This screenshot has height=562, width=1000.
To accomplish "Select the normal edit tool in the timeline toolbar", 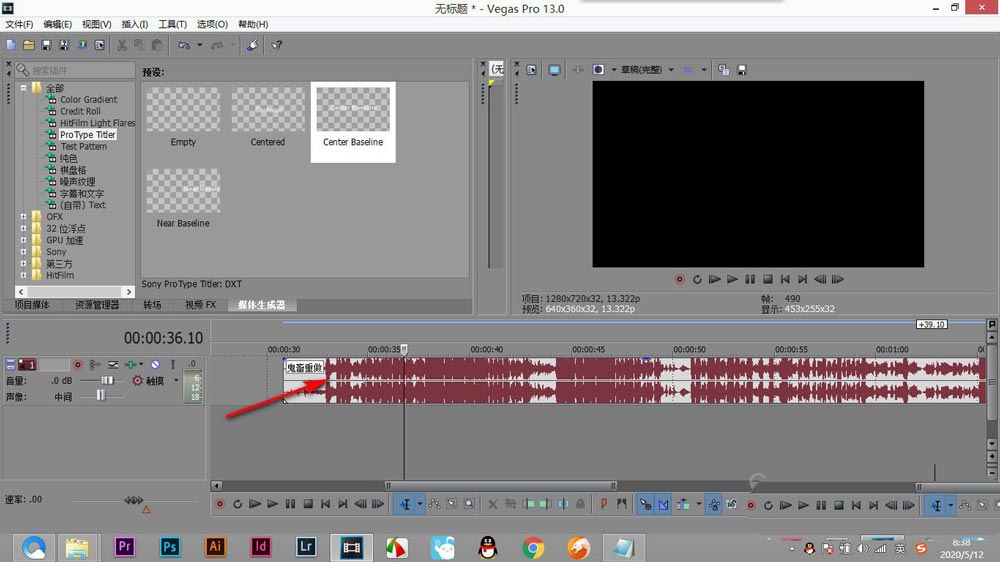I will tap(405, 505).
